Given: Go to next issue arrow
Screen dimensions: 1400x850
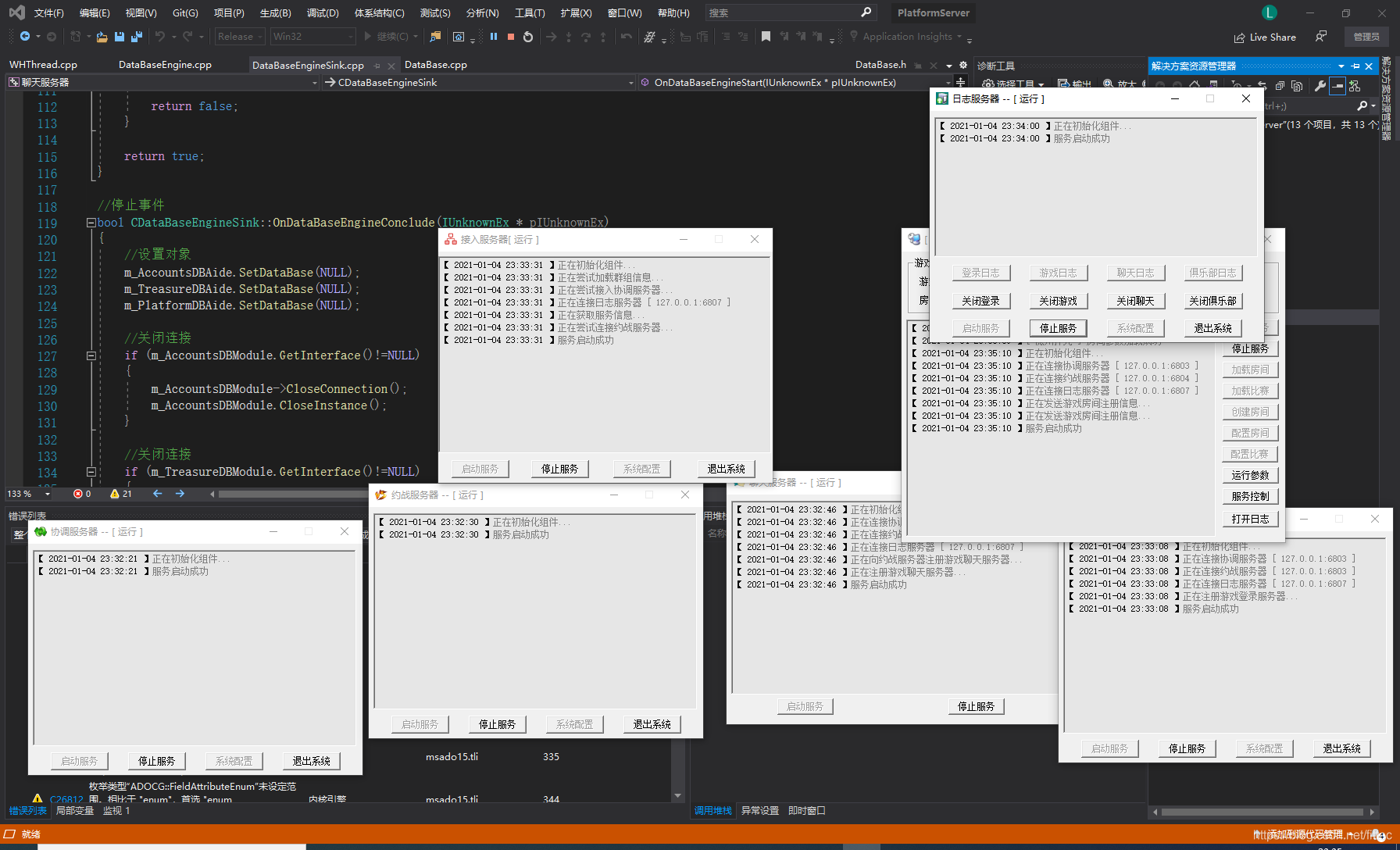Looking at the screenshot, I should [x=180, y=494].
